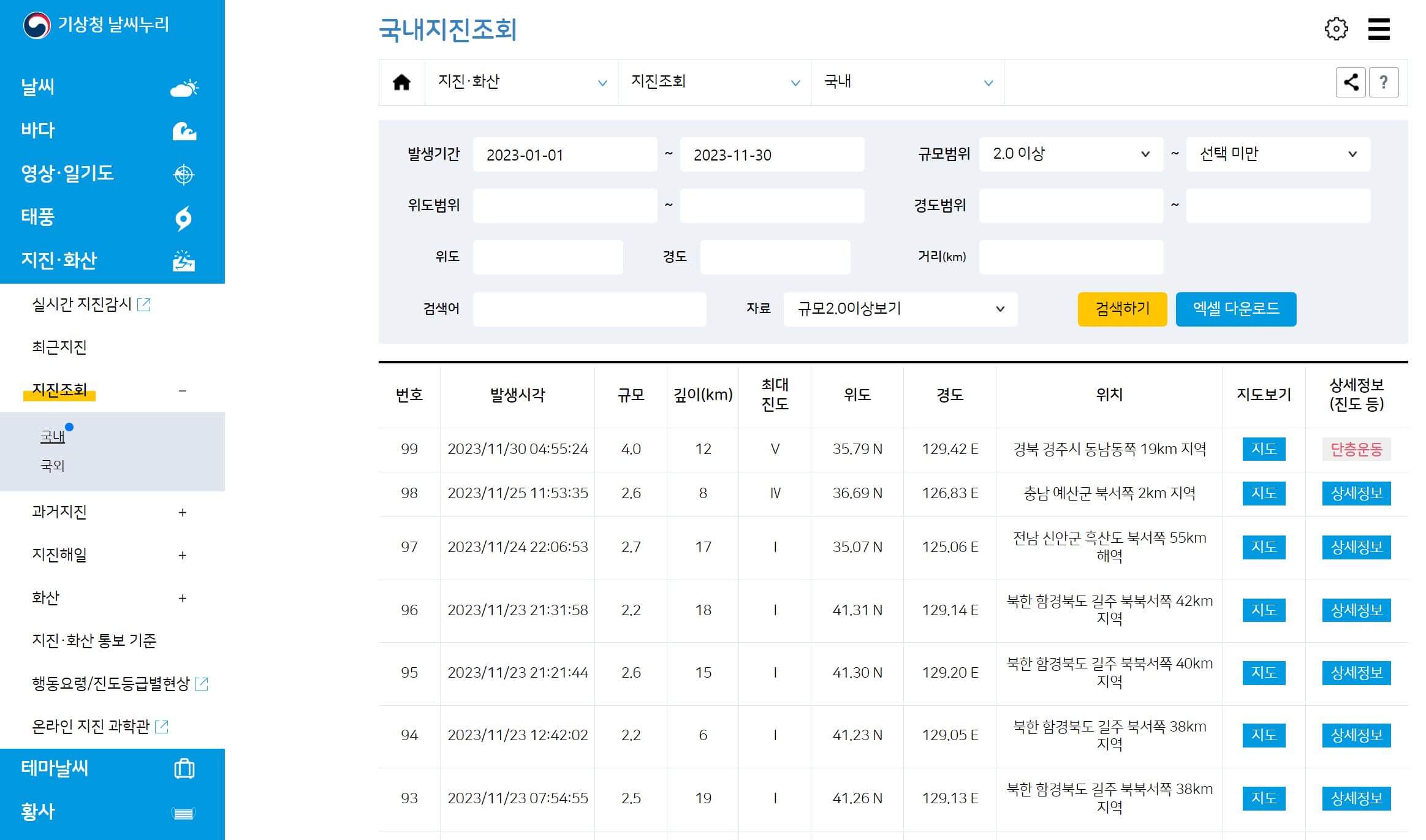The image size is (1426, 840).
Task: Click the share icon above the table
Action: 1351,81
